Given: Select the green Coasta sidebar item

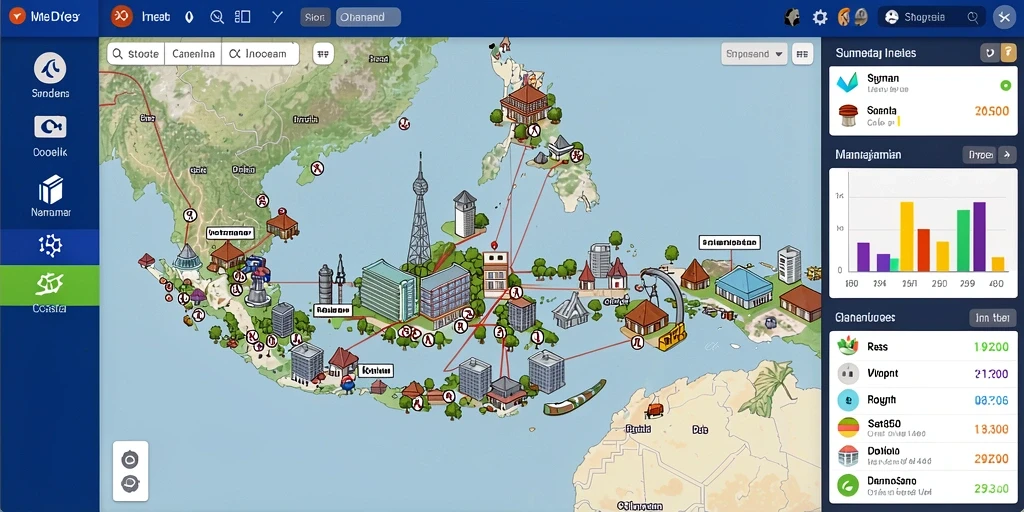Looking at the screenshot, I should (x=50, y=285).
